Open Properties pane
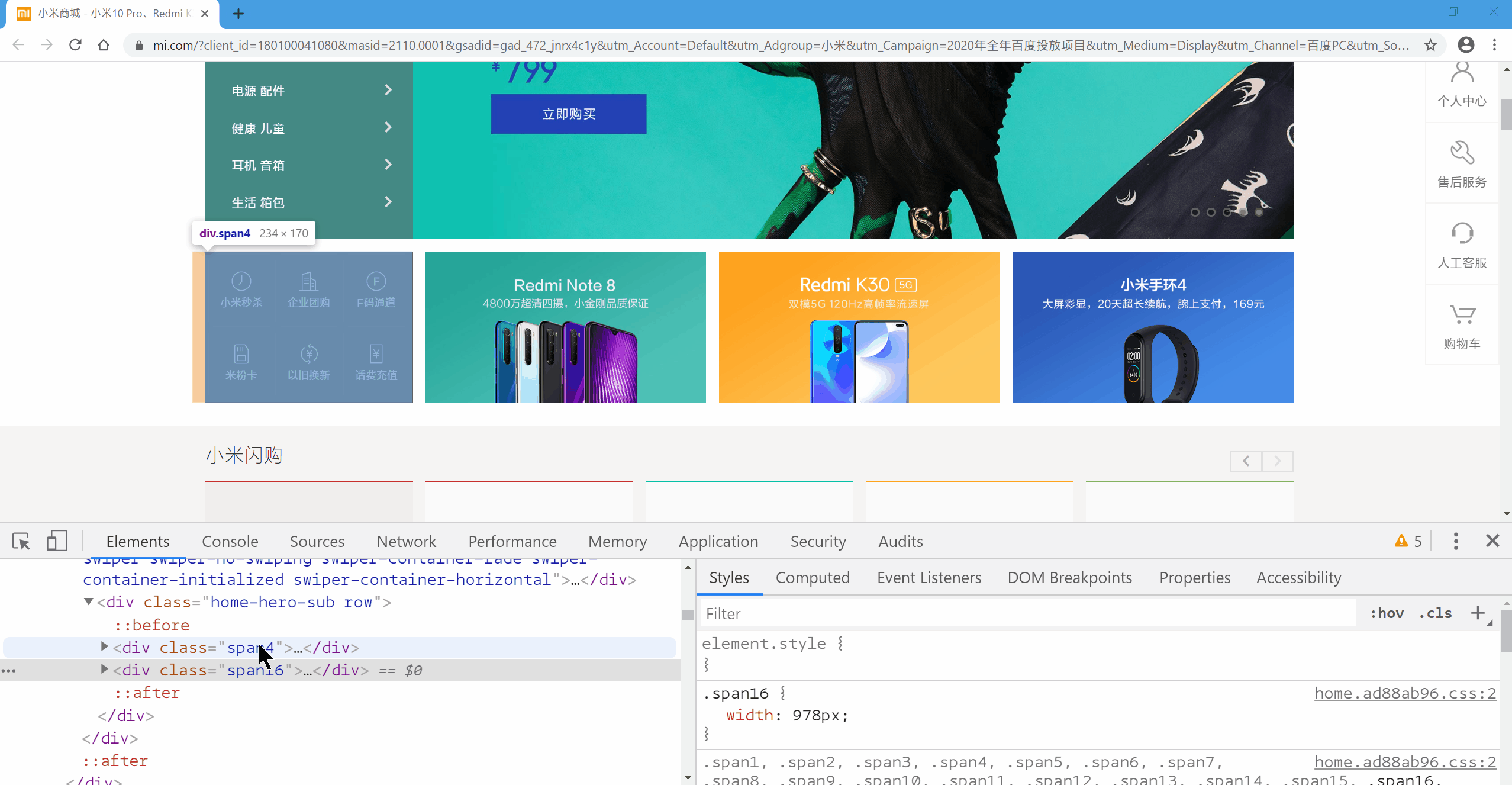1512x785 pixels. (x=1195, y=577)
